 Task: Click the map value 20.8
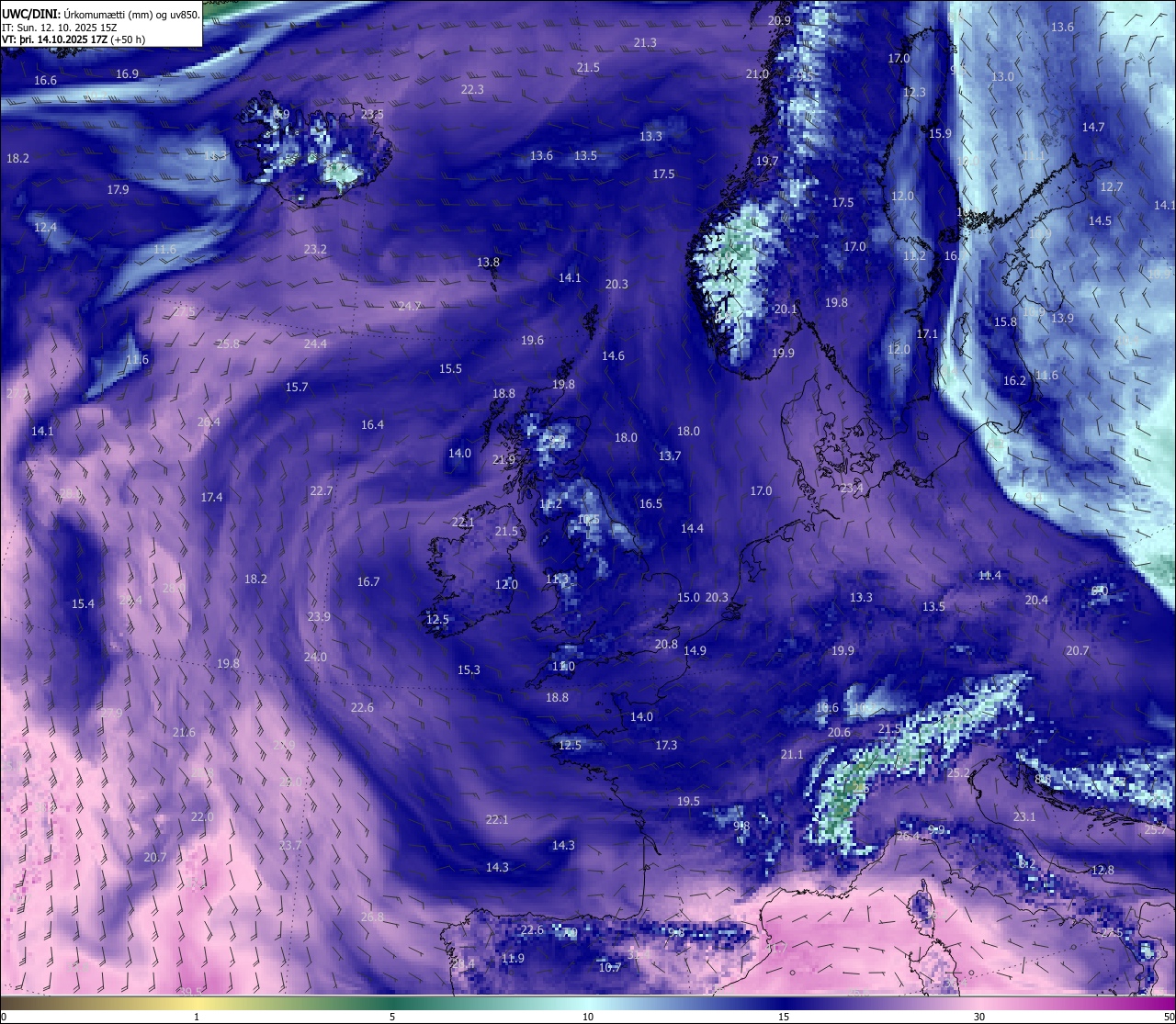pyautogui.click(x=666, y=645)
